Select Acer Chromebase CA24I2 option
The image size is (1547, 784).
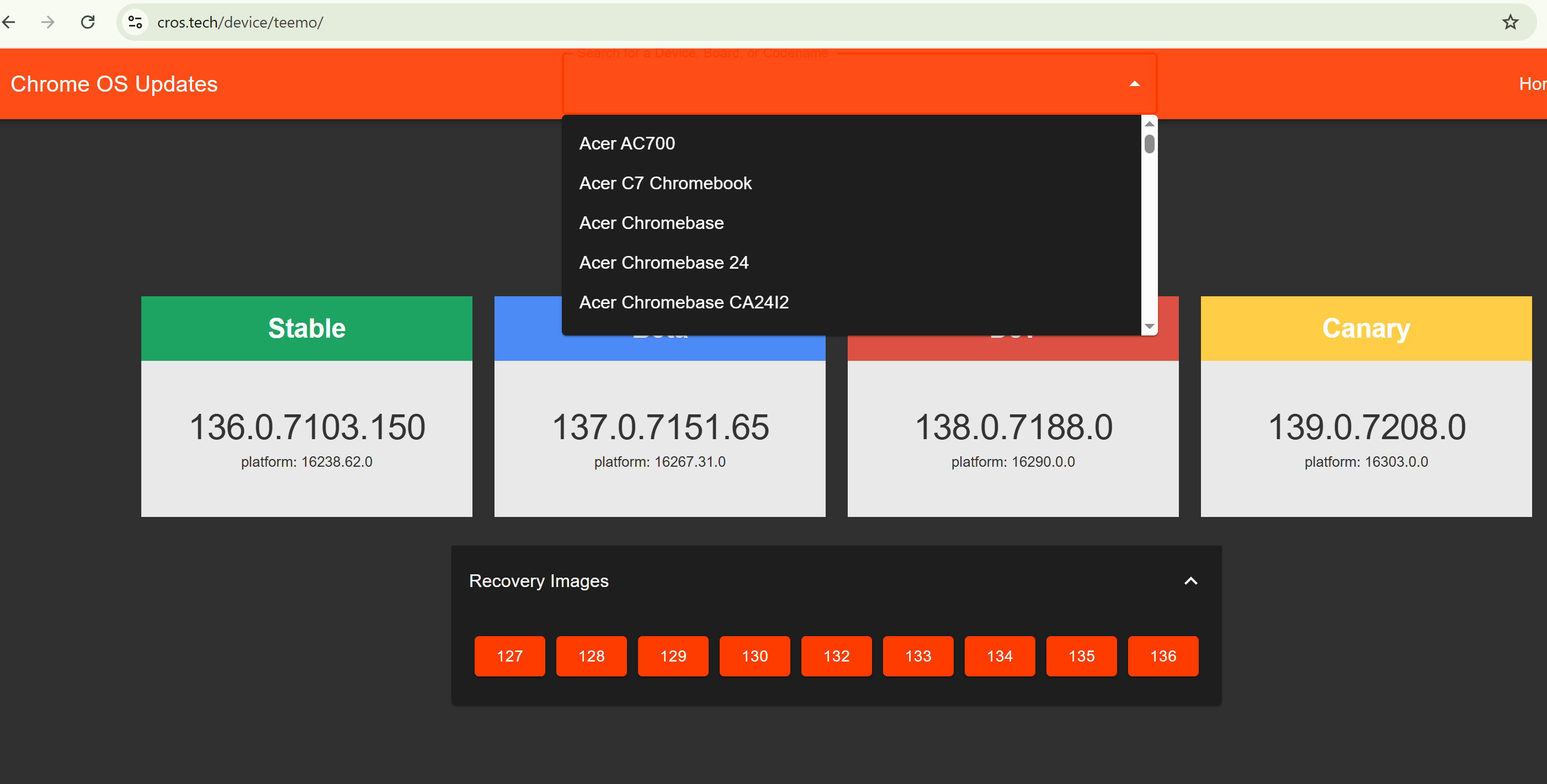(851, 302)
